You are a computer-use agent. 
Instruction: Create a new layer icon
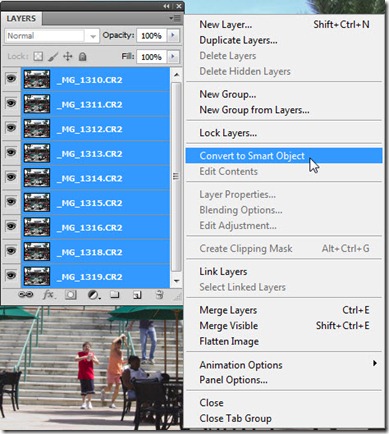pyautogui.click(x=137, y=295)
